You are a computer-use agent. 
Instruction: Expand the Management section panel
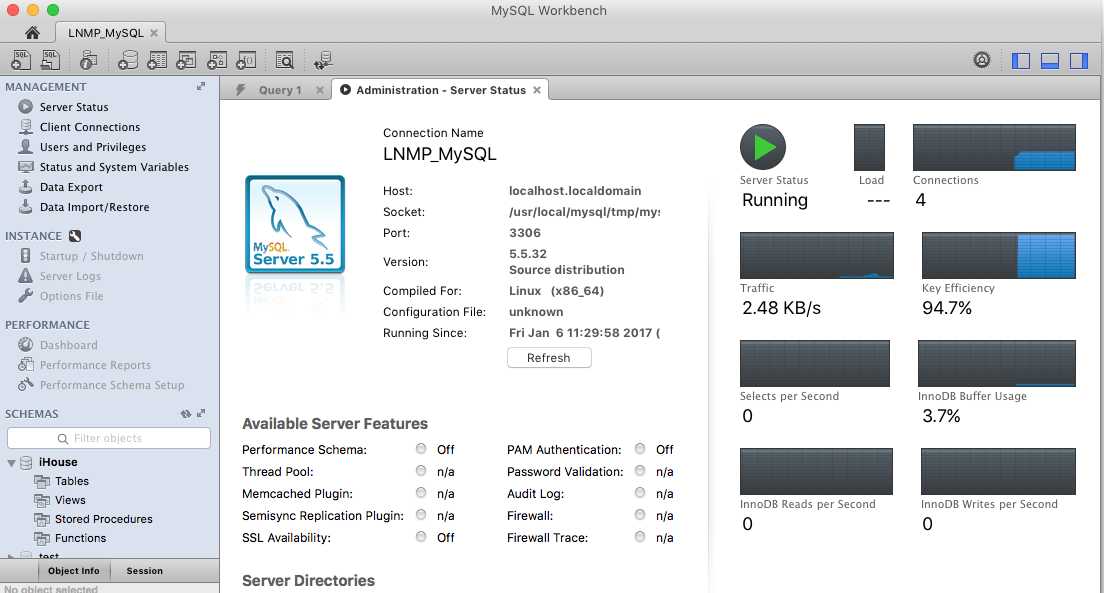tap(201, 86)
